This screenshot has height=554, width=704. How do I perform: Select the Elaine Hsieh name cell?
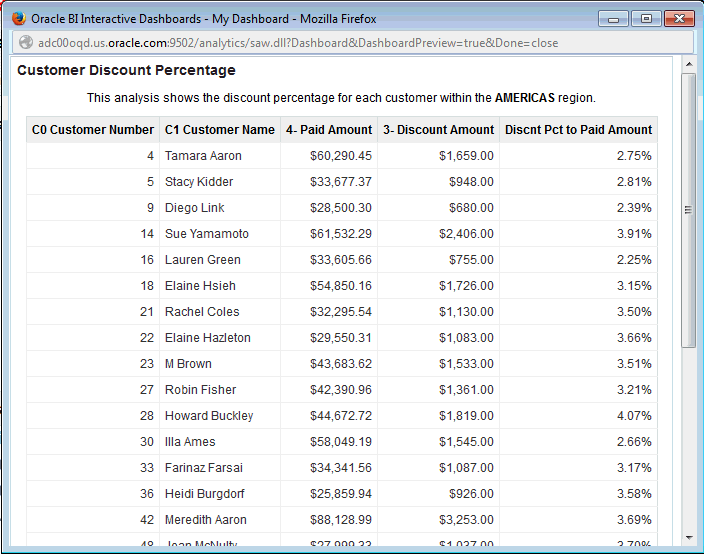(220, 286)
